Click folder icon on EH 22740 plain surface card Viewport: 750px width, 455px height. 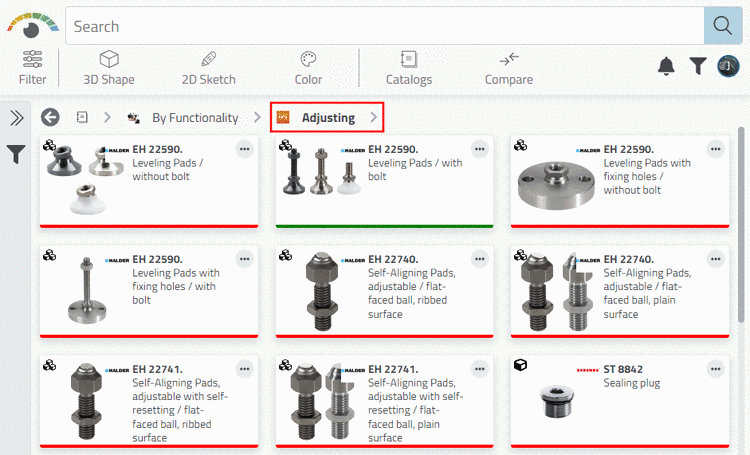[x=520, y=255]
